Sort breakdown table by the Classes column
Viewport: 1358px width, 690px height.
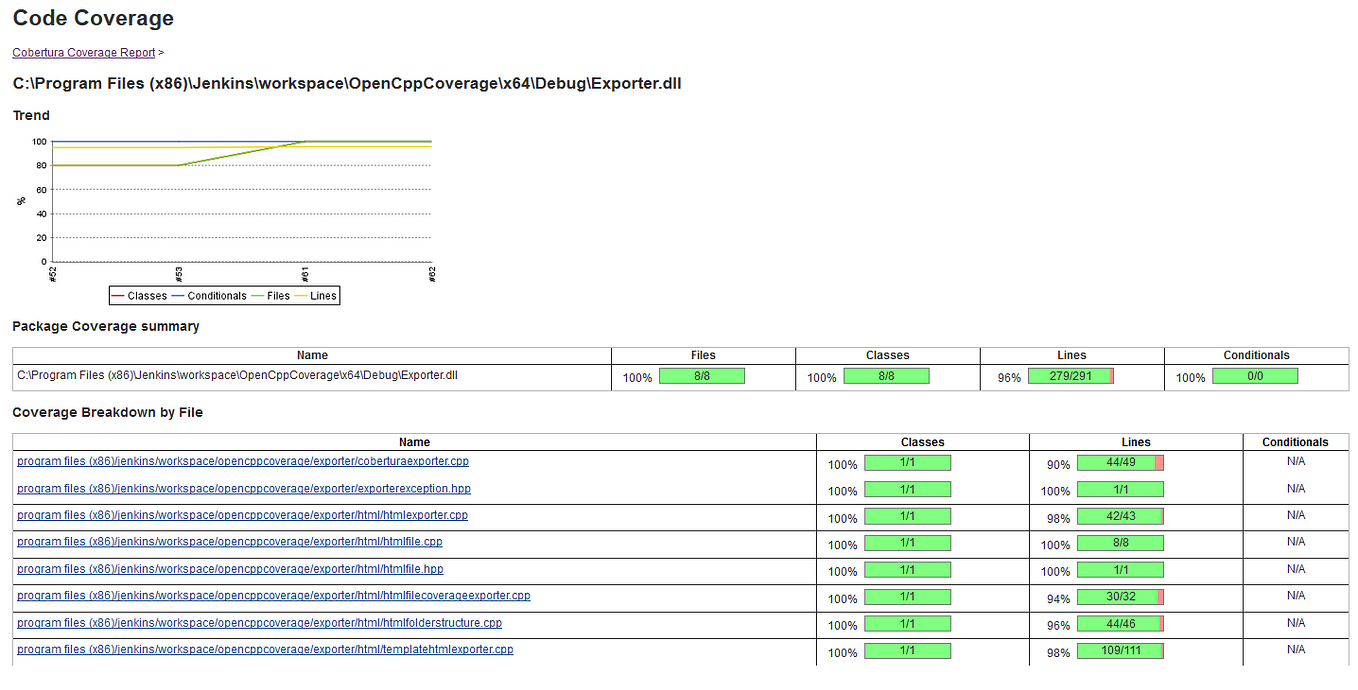click(921, 441)
